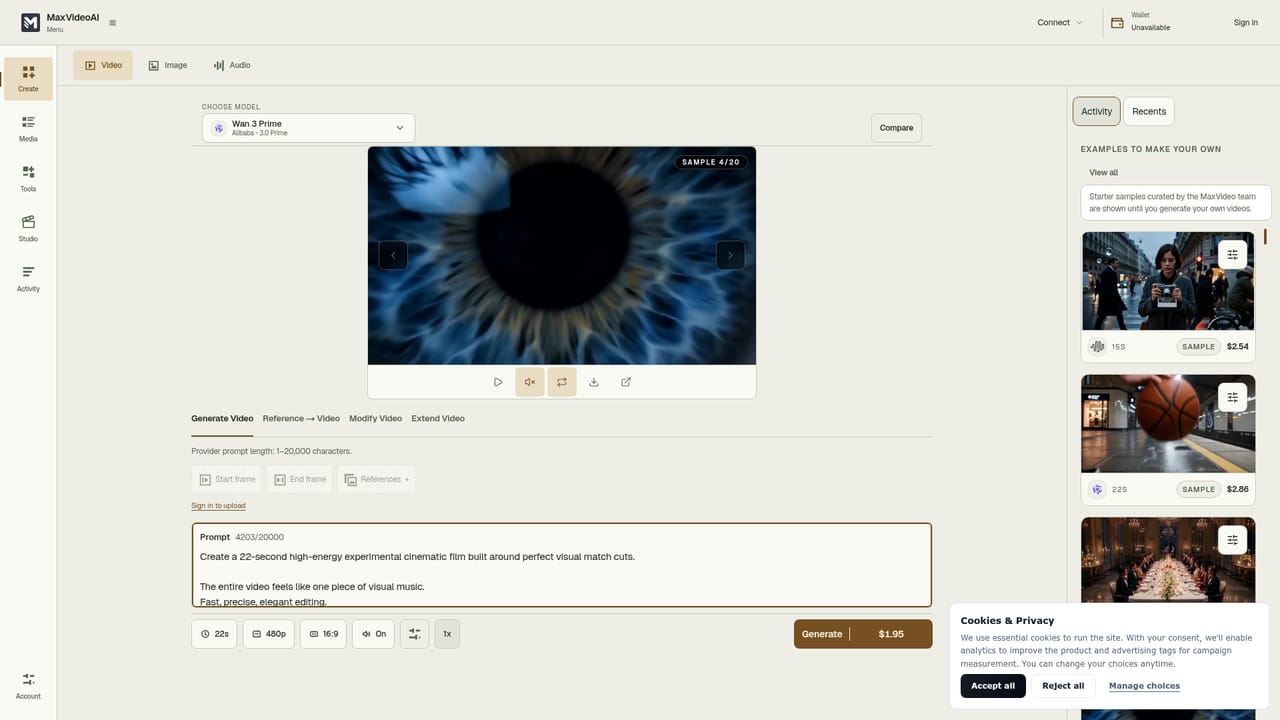Download the sample video

click(x=594, y=382)
